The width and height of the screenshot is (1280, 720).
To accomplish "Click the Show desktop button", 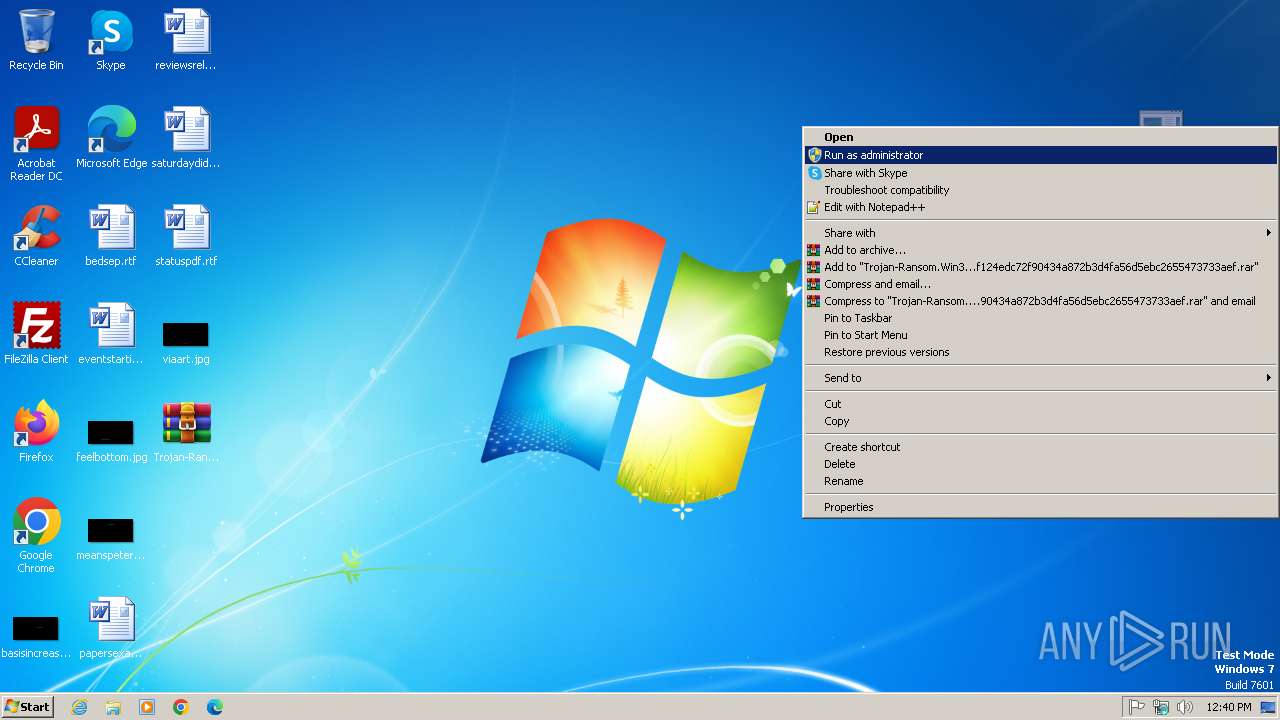I will point(1268,707).
